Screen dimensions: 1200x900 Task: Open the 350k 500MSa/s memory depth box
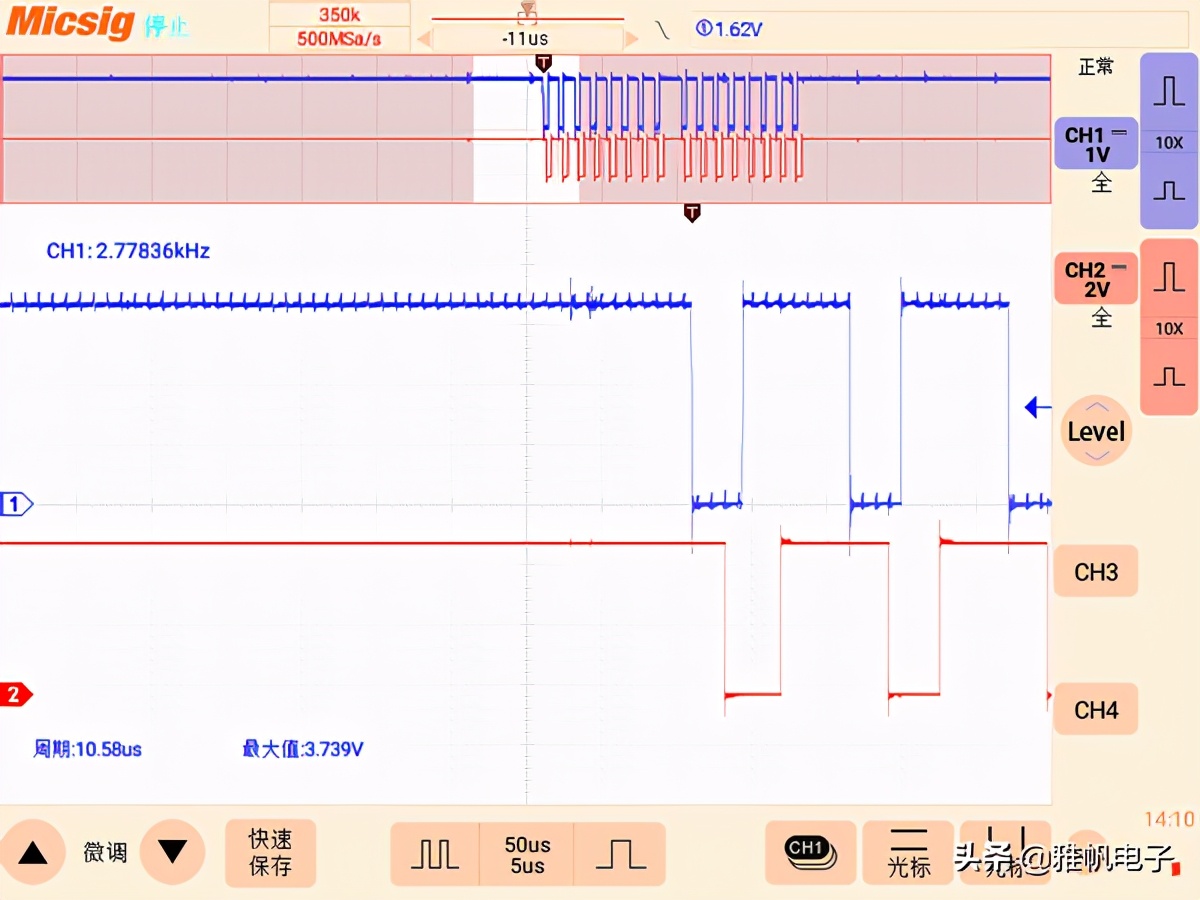tap(339, 27)
